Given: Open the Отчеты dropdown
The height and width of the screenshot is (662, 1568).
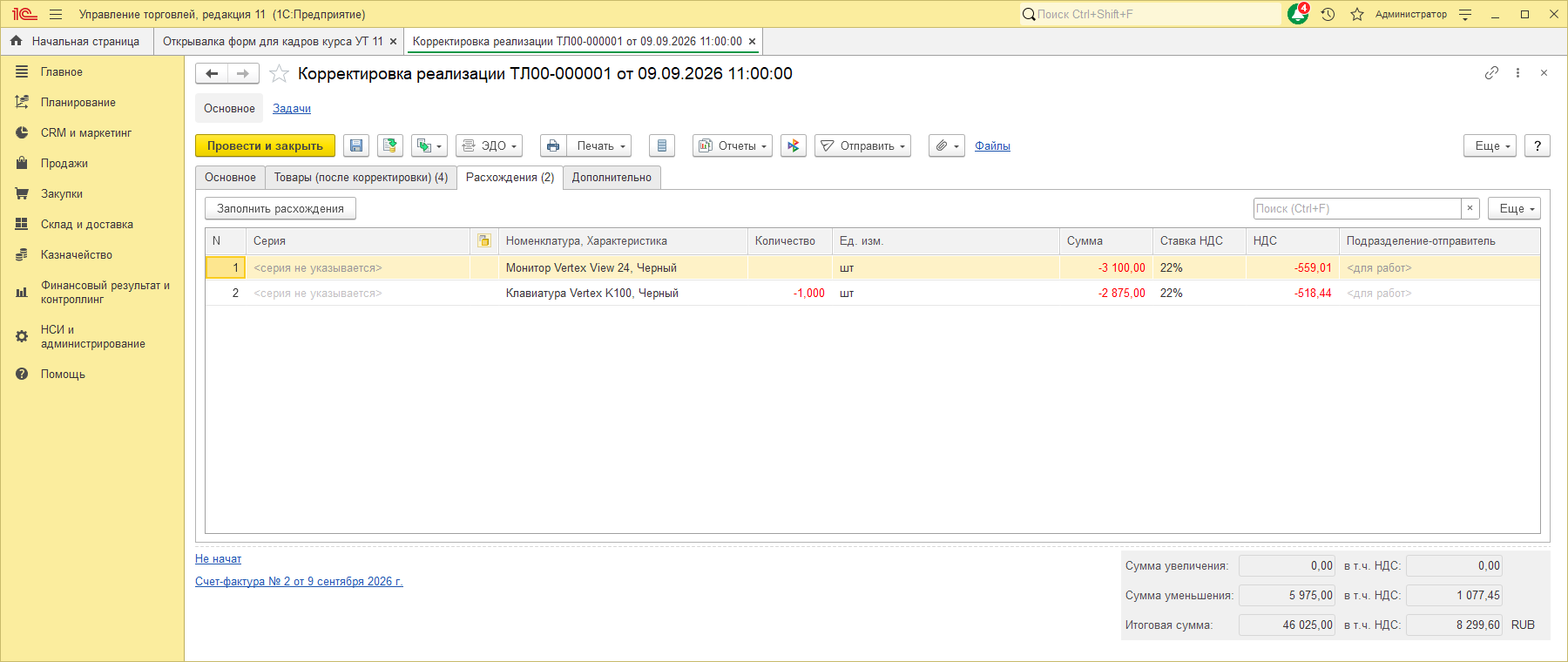Looking at the screenshot, I should tap(733, 145).
